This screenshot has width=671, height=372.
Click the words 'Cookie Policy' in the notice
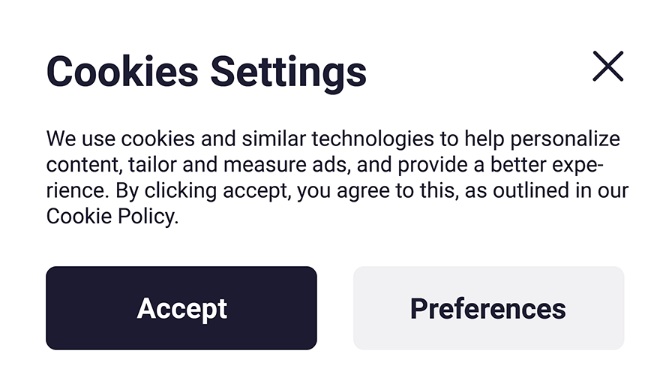click(x=111, y=216)
